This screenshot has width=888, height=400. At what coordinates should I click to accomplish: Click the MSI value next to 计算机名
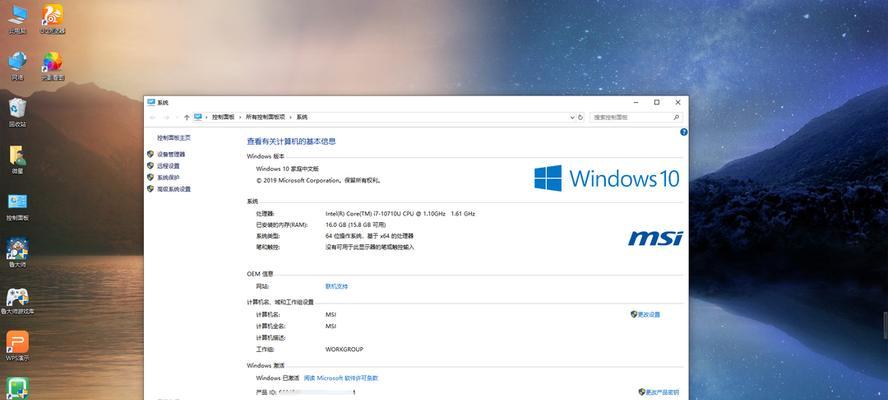331,314
